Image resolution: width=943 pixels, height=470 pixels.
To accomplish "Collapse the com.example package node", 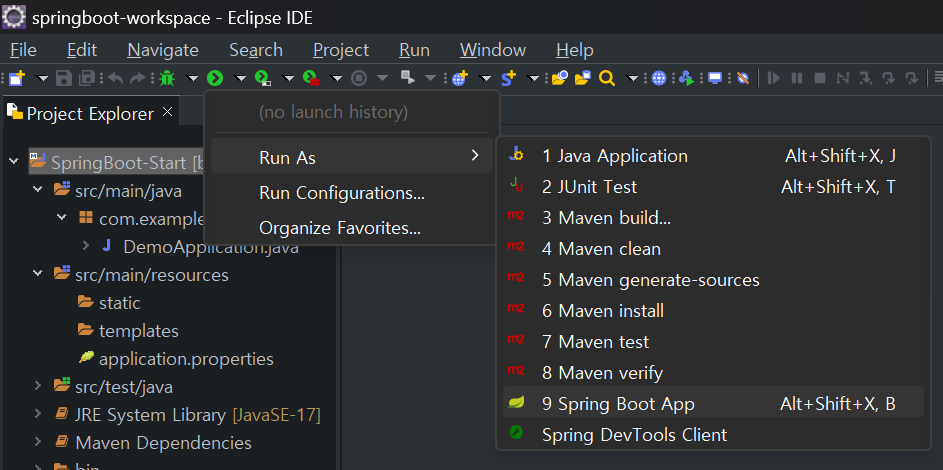I will point(62,218).
